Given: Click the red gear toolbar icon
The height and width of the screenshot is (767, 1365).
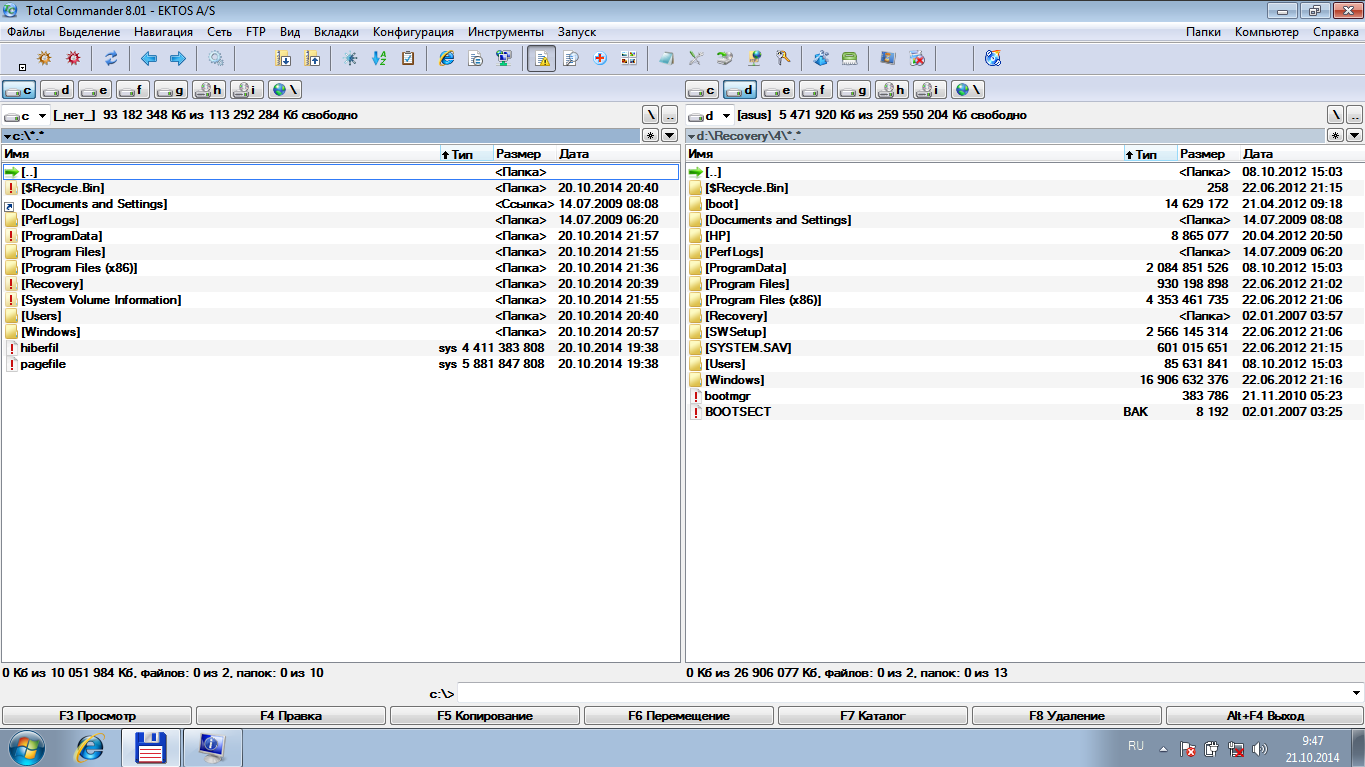Looking at the screenshot, I should click(73, 58).
